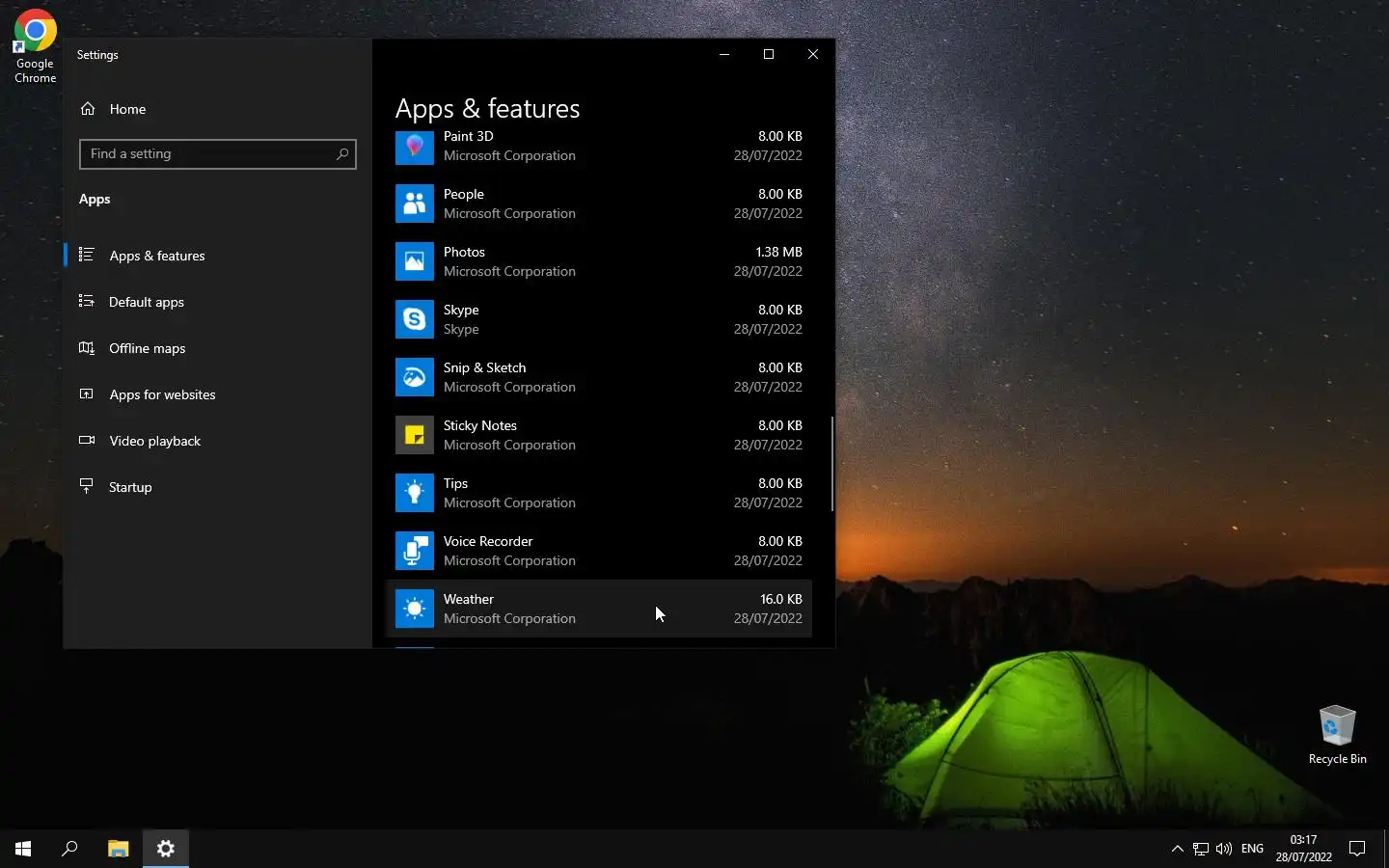Click the Apps & features list icon
Image resolution: width=1389 pixels, height=868 pixels.
[87, 255]
